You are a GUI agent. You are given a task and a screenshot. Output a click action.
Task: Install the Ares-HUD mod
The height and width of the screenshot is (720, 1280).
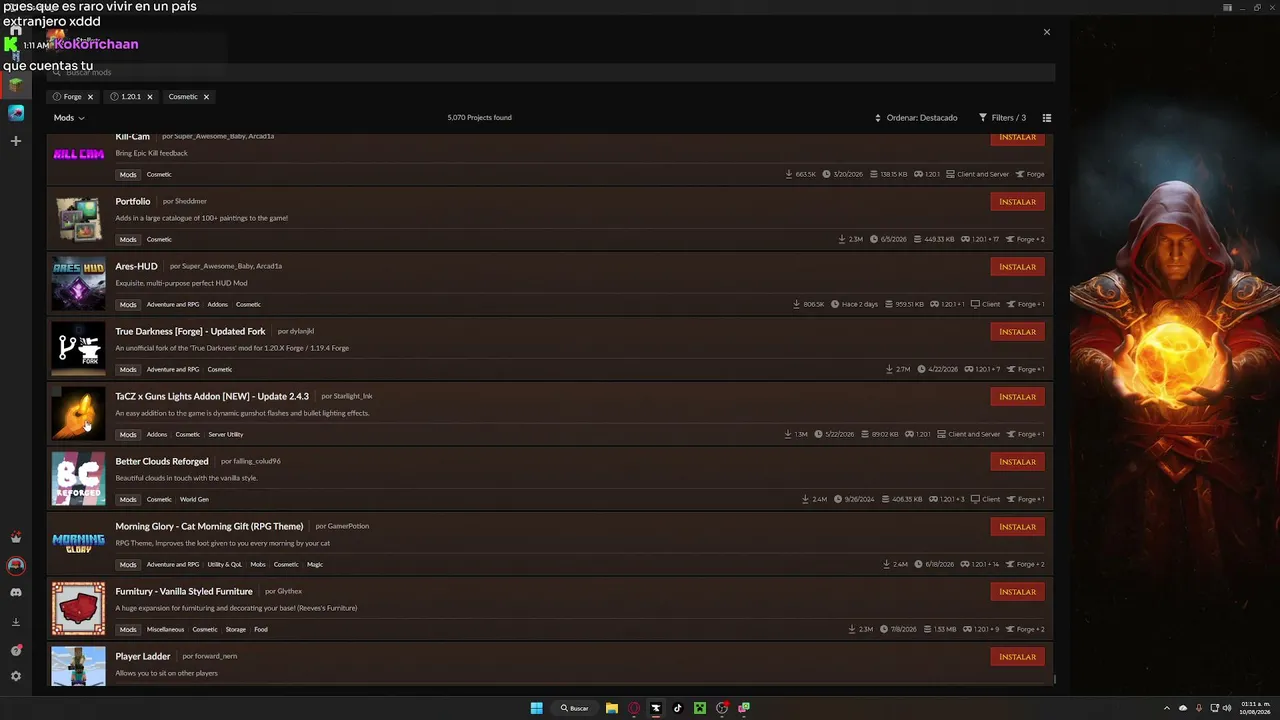click(x=1018, y=267)
